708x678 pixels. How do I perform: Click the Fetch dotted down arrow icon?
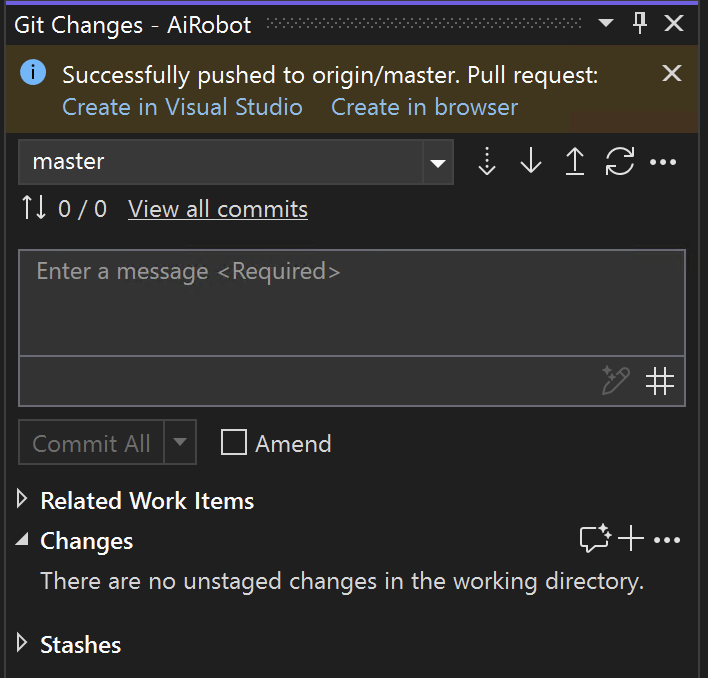[x=487, y=161]
